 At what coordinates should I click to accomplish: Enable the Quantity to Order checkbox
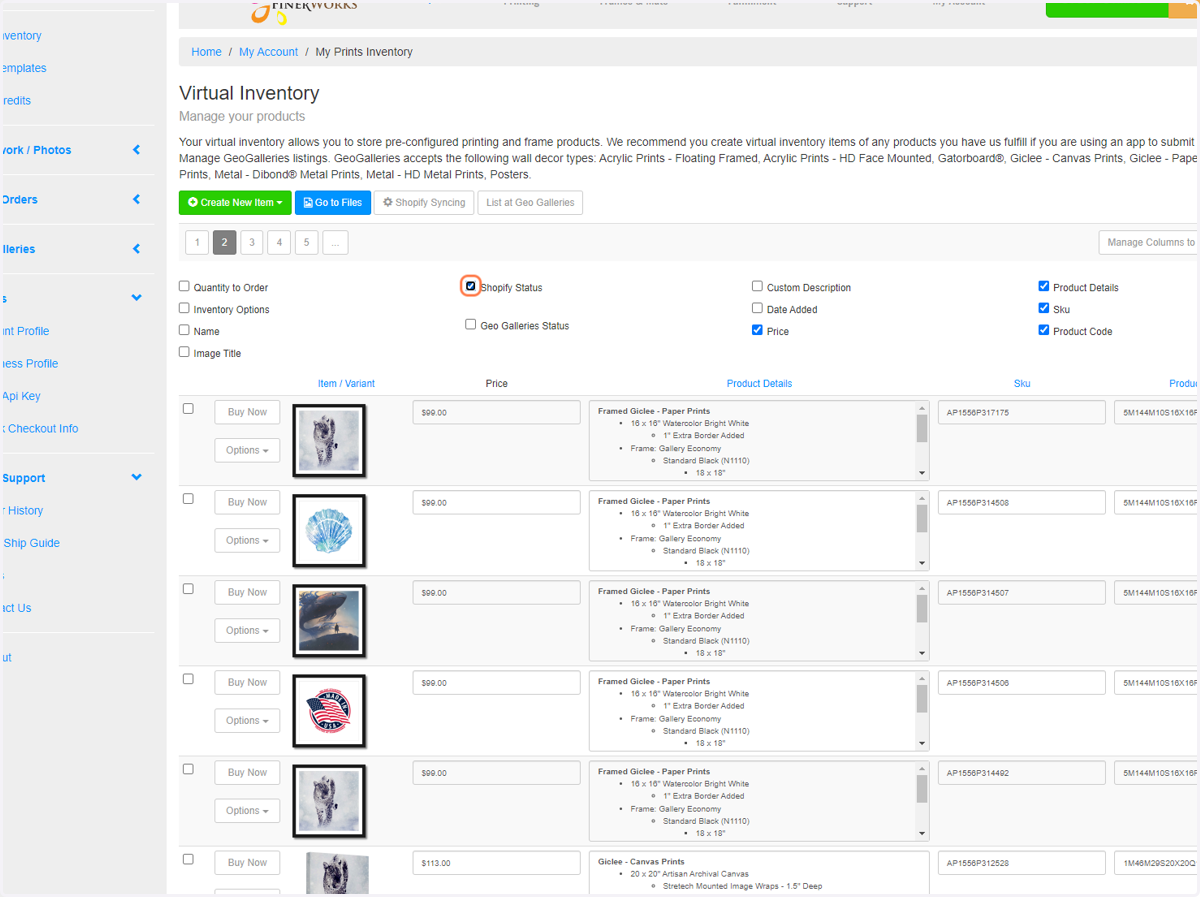pos(184,286)
